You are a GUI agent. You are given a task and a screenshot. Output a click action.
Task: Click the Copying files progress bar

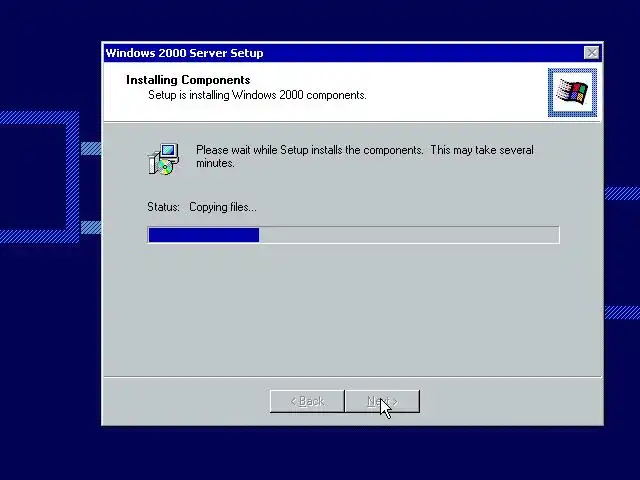click(x=353, y=235)
